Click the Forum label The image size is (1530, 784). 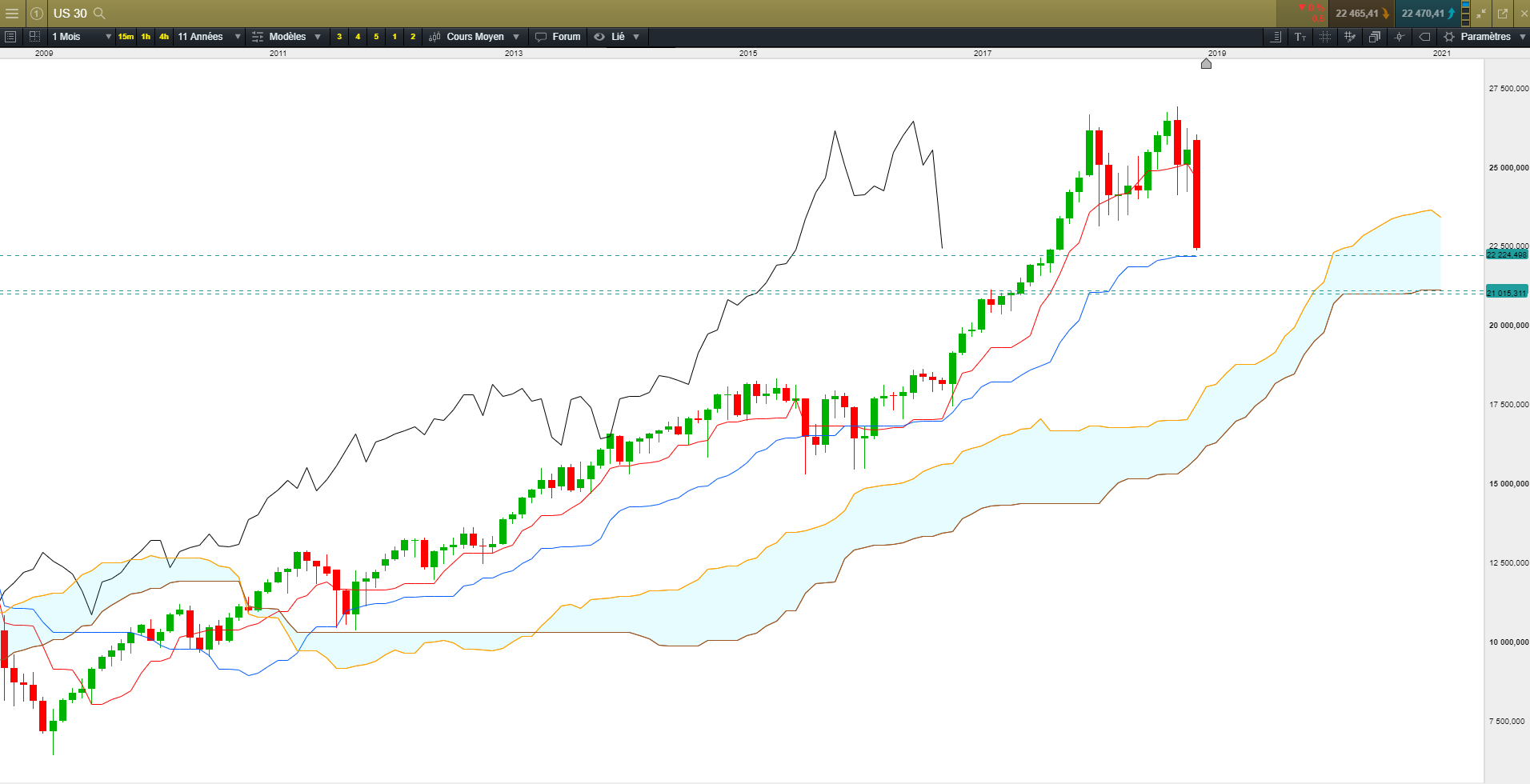pos(567,37)
